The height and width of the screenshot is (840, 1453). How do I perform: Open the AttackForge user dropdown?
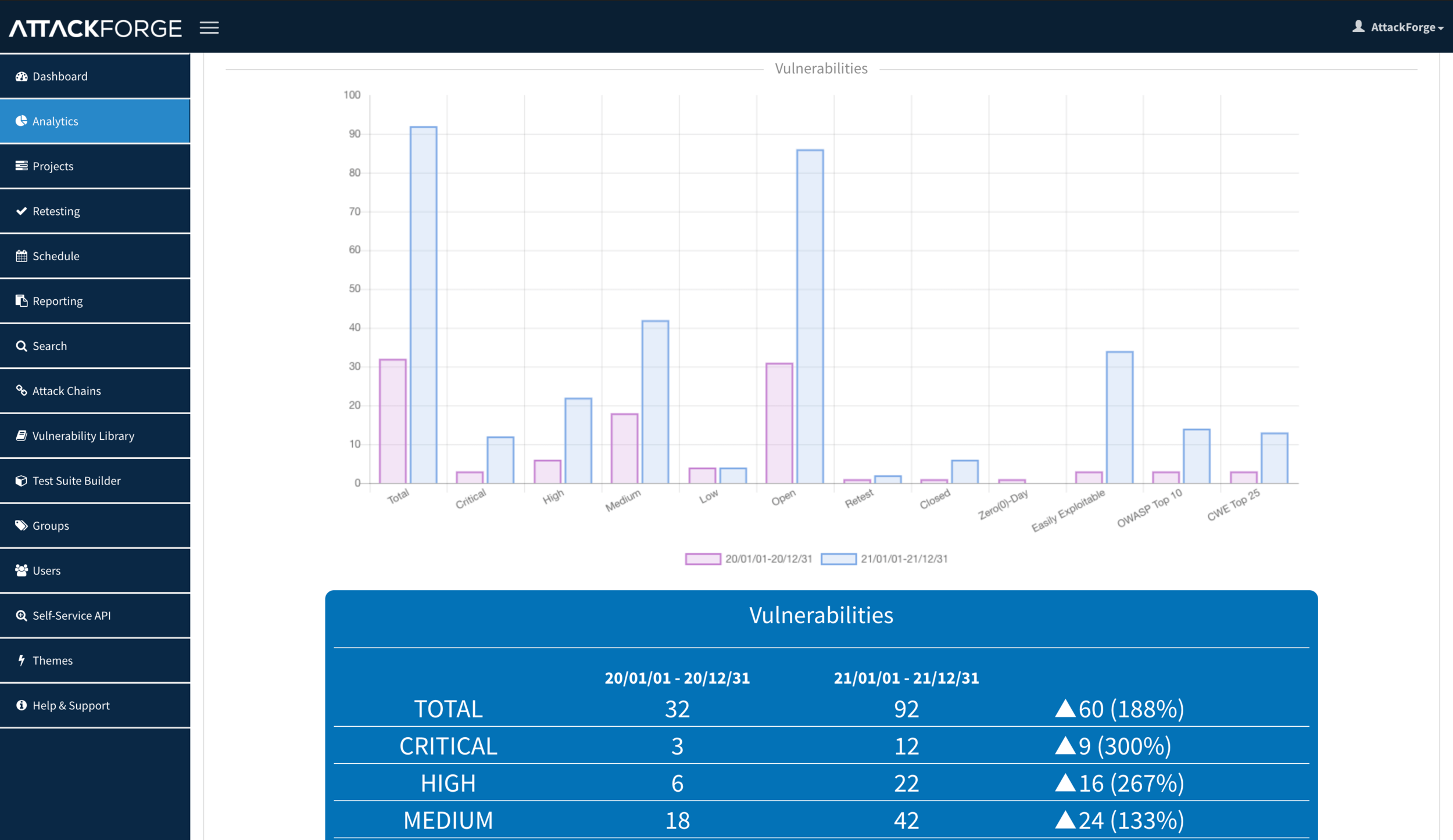click(x=1398, y=27)
